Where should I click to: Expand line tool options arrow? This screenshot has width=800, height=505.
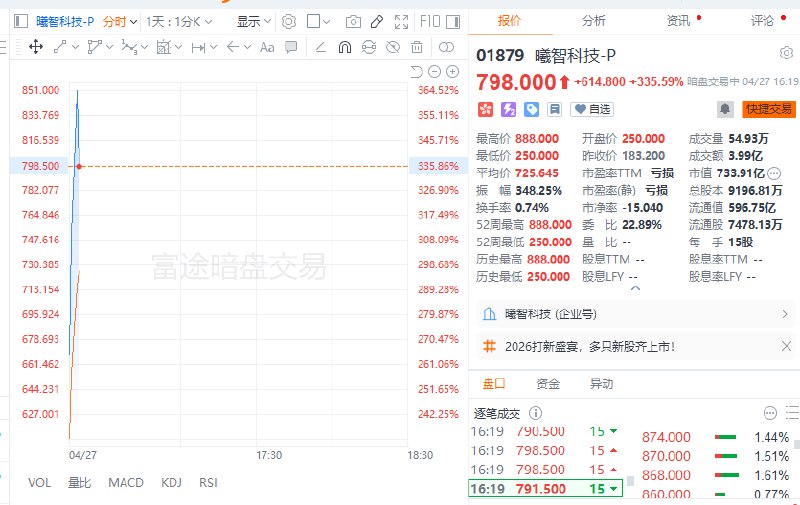(x=76, y=47)
